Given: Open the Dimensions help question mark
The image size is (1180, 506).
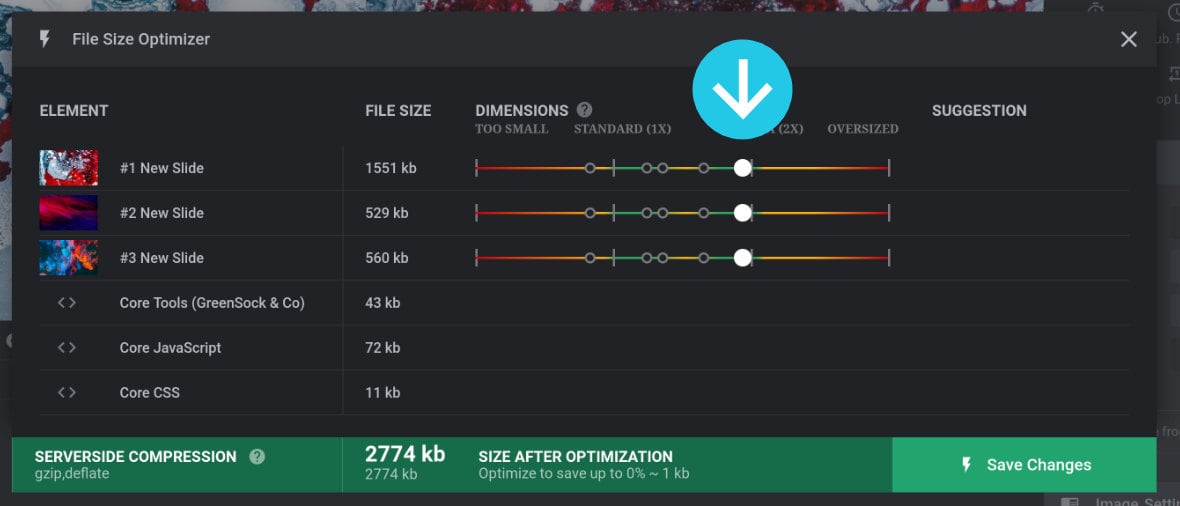Looking at the screenshot, I should click(585, 110).
